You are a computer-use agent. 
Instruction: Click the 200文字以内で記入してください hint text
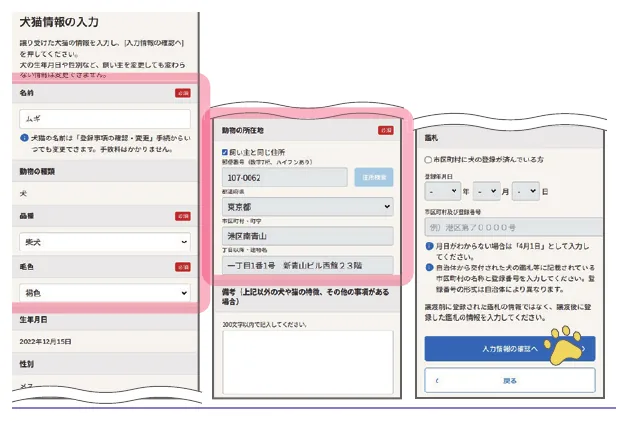point(264,324)
